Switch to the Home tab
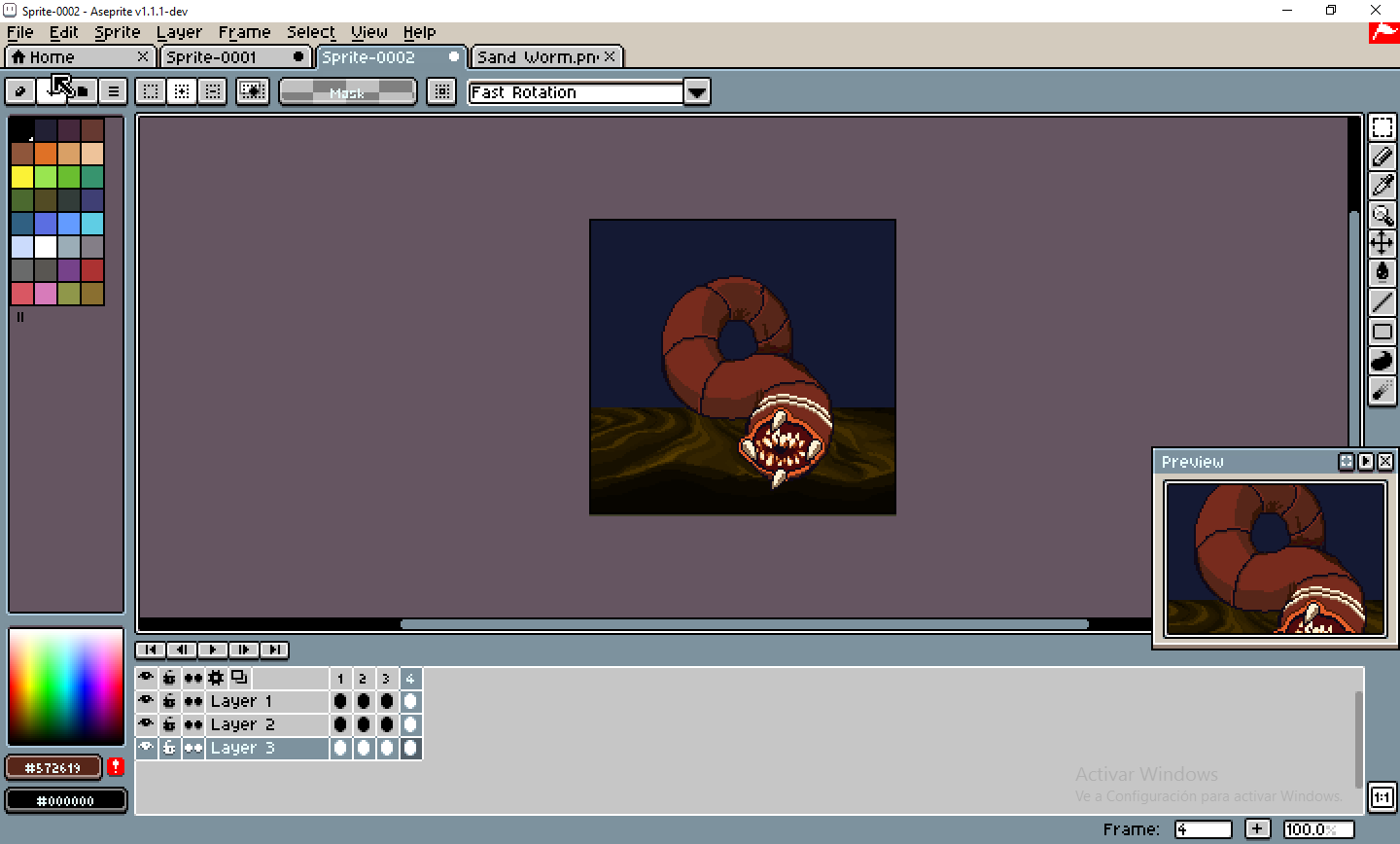1400x844 pixels. click(79, 57)
